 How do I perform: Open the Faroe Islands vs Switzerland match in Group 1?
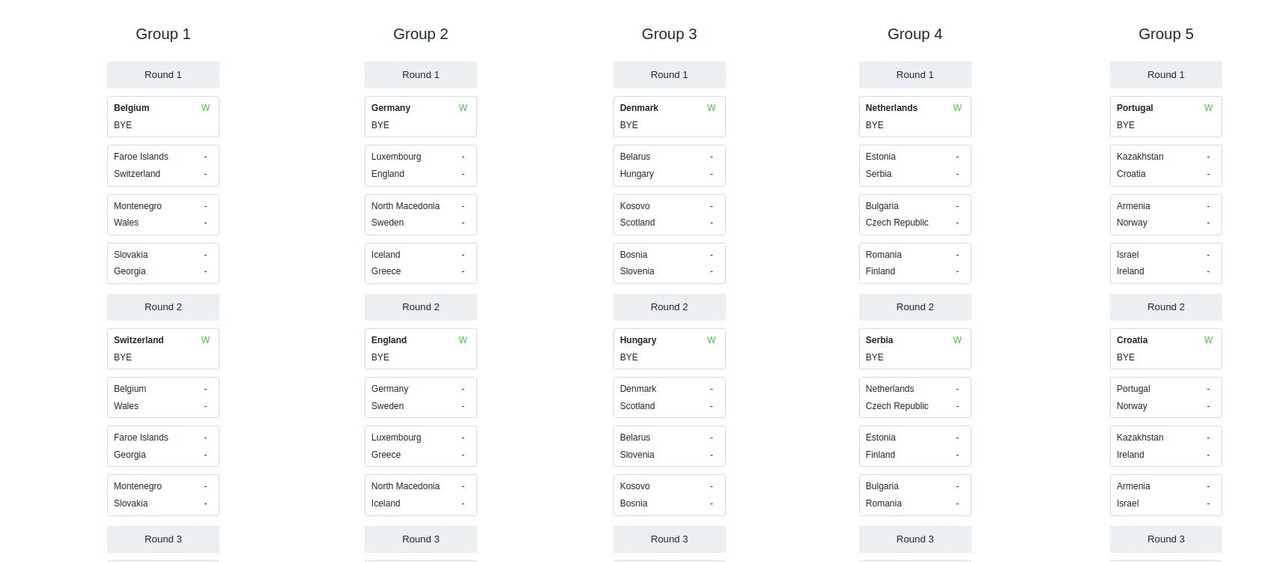[163, 165]
